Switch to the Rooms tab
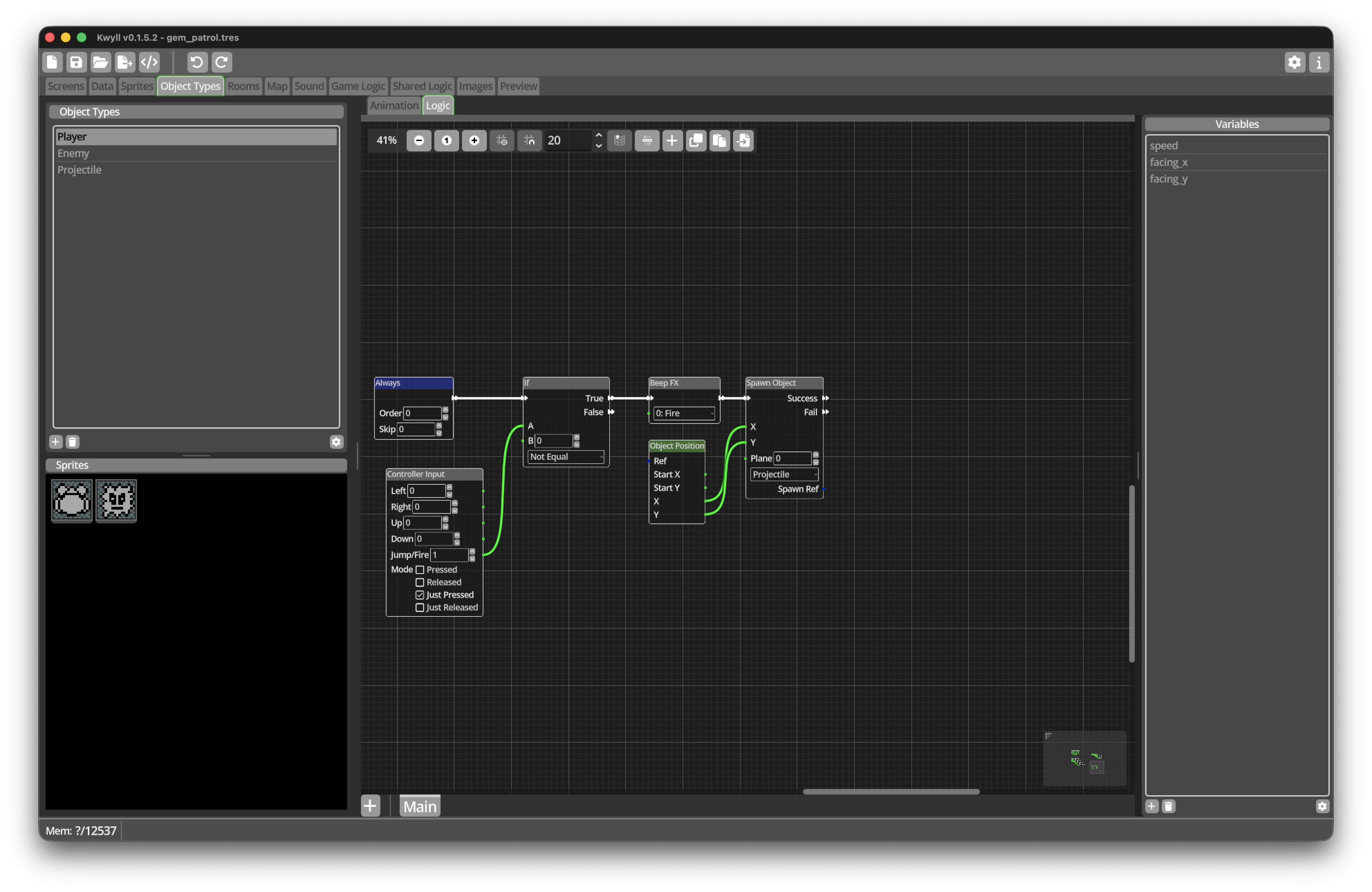The height and width of the screenshot is (892, 1372). (x=243, y=86)
